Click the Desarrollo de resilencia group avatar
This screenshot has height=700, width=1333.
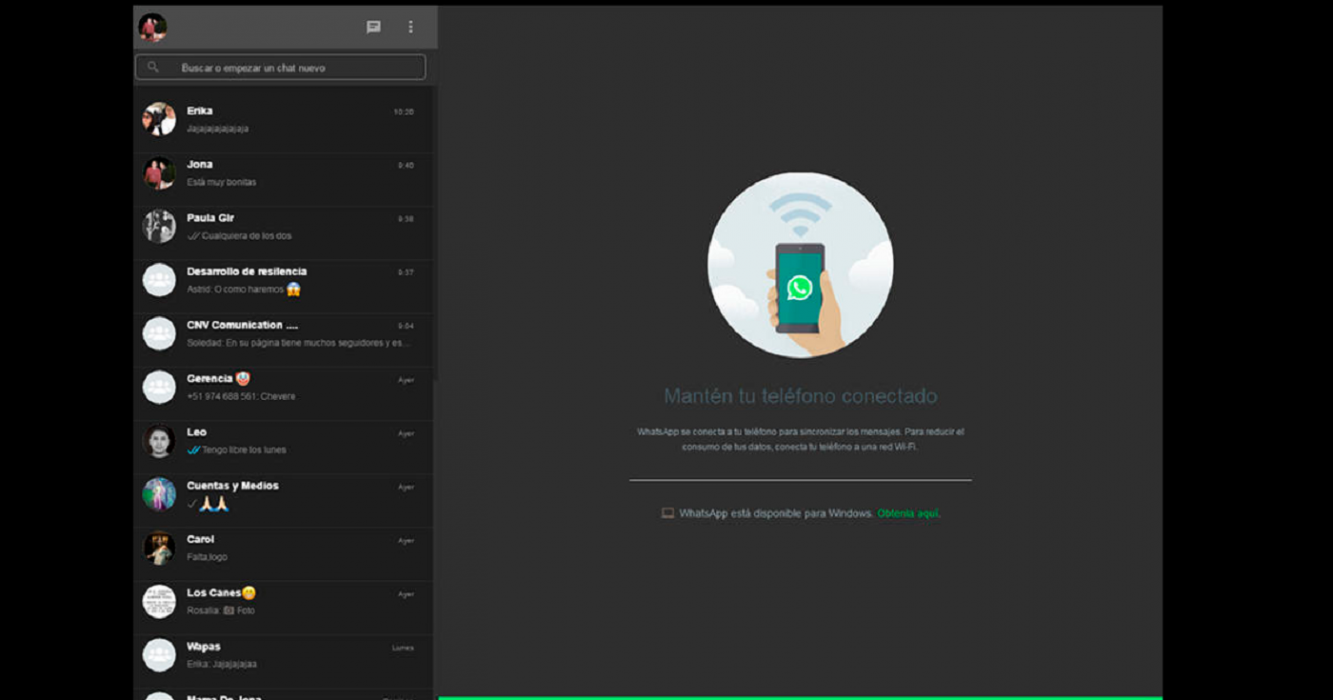[x=159, y=280]
